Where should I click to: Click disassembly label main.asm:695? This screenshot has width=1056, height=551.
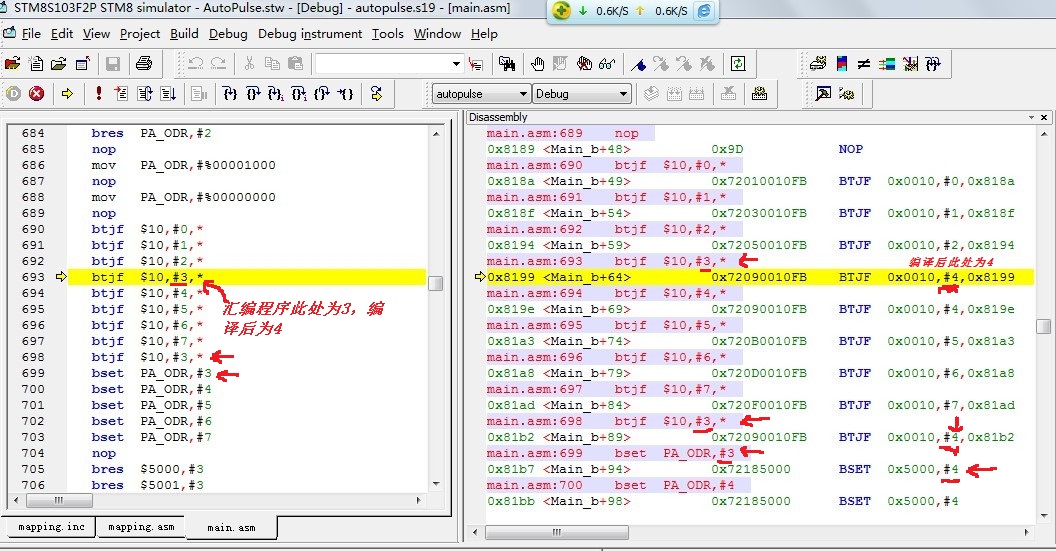[x=535, y=325]
